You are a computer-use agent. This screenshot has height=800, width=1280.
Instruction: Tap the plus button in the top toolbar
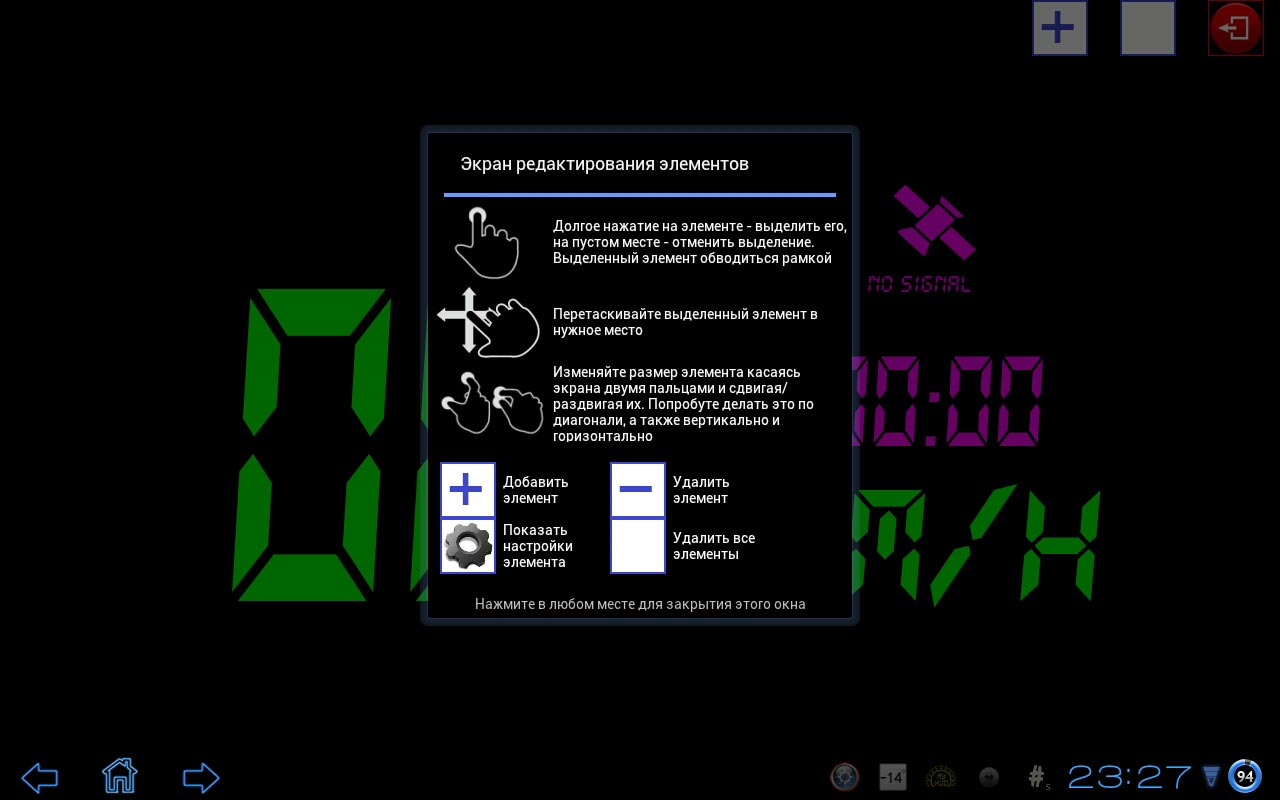point(1059,28)
